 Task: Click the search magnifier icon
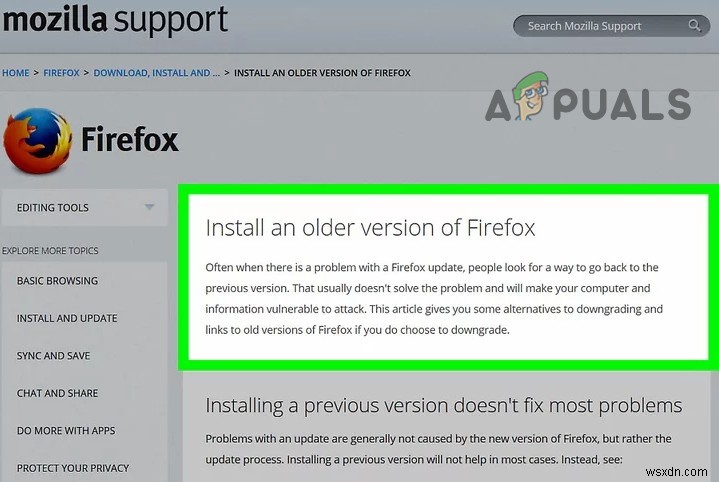tap(694, 26)
